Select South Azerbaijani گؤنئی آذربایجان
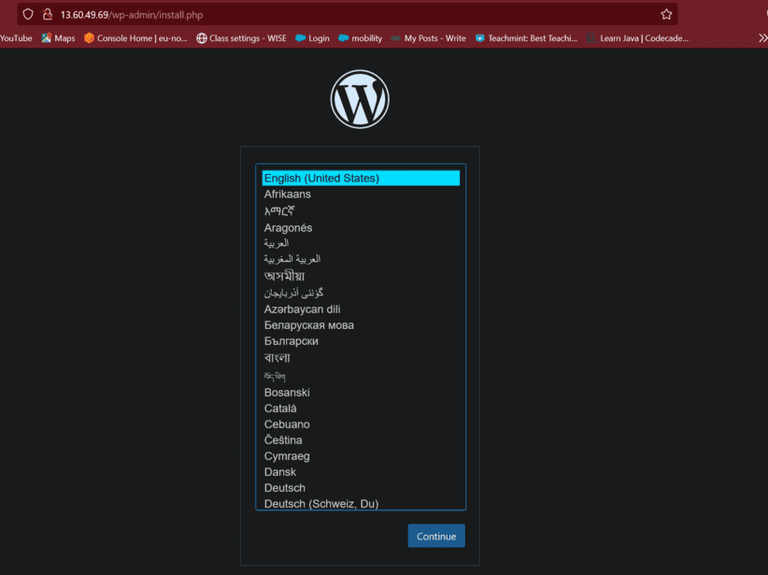This screenshot has width=768, height=575. coord(361,293)
